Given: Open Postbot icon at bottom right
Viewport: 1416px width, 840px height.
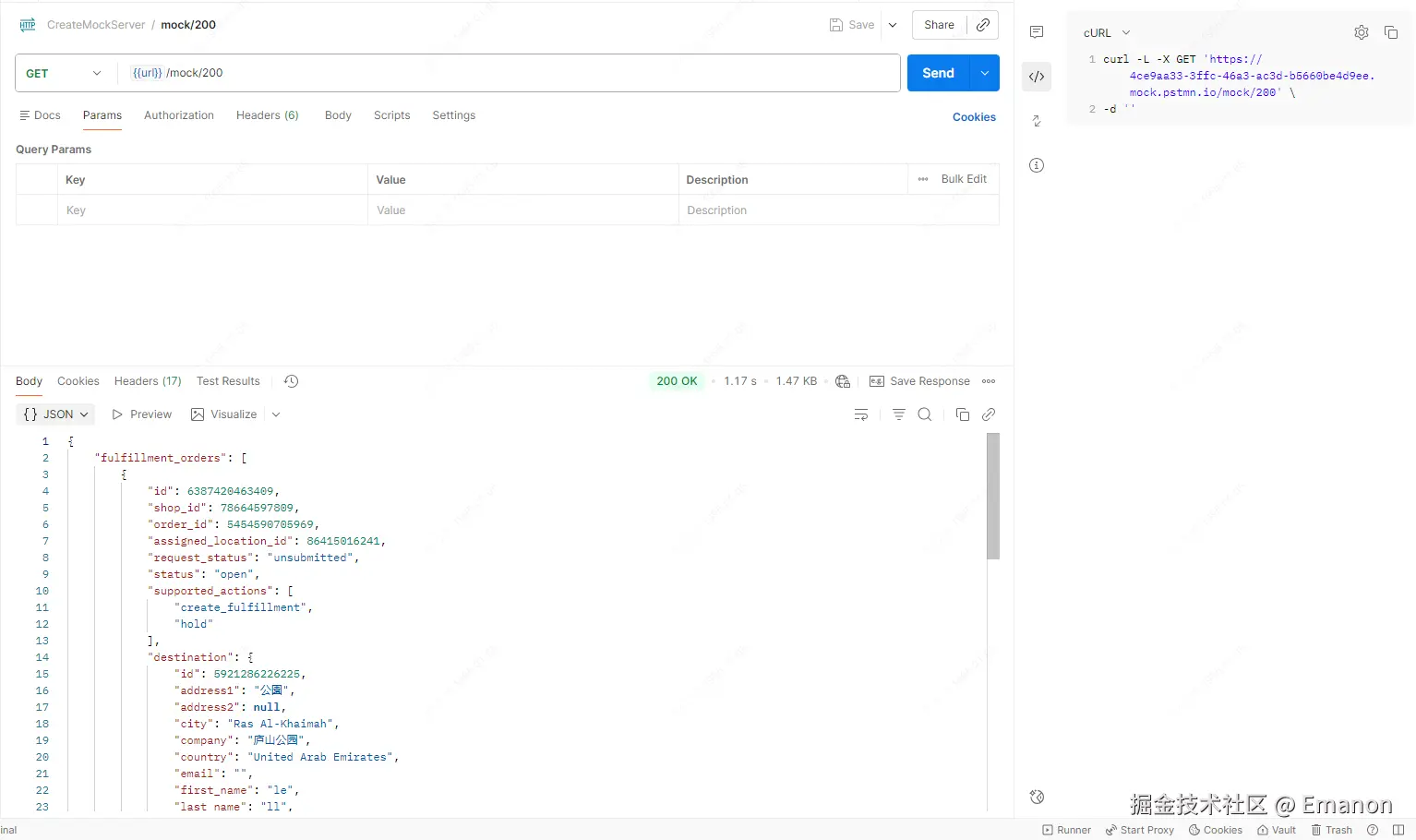Looking at the screenshot, I should [1037, 797].
